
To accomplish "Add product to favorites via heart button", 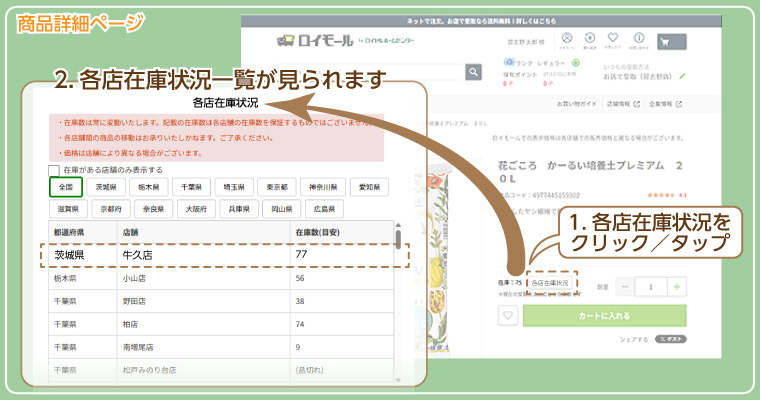I will pyautogui.click(x=508, y=315).
